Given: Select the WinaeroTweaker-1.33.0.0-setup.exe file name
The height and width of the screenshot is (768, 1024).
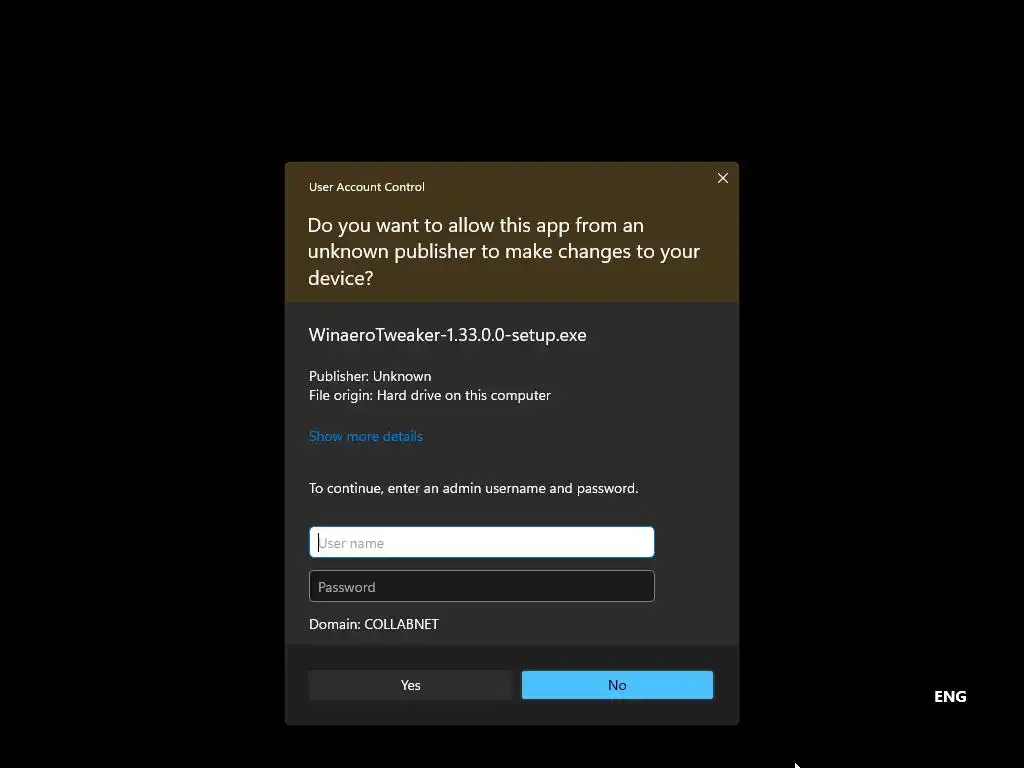Looking at the screenshot, I should pyautogui.click(x=447, y=335).
